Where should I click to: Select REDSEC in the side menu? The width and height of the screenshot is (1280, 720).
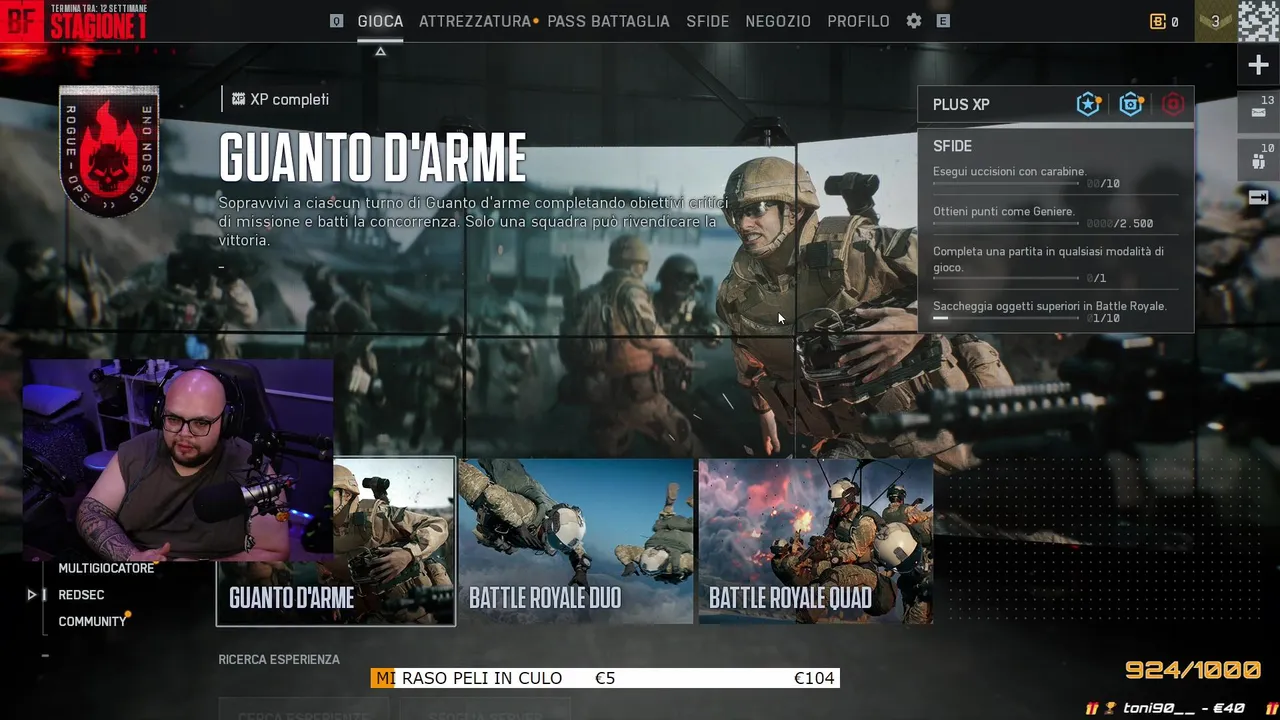tap(81, 595)
